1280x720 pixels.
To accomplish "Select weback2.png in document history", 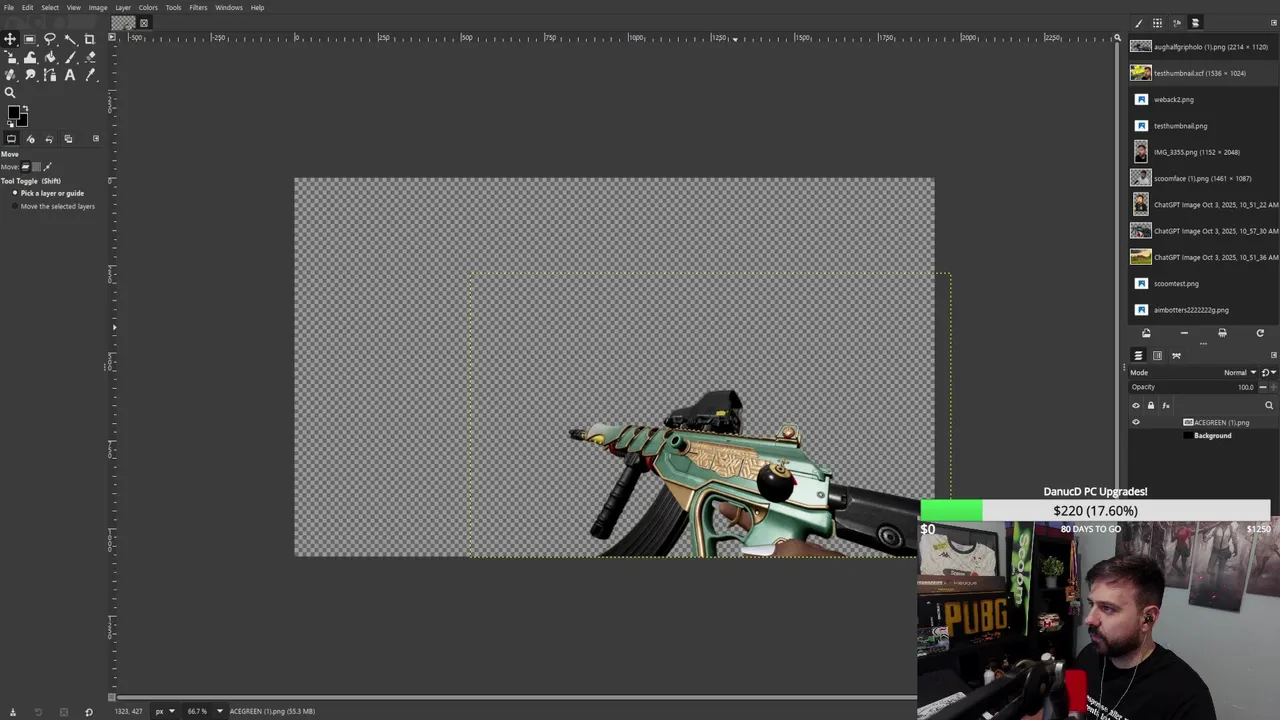I will point(1203,99).
